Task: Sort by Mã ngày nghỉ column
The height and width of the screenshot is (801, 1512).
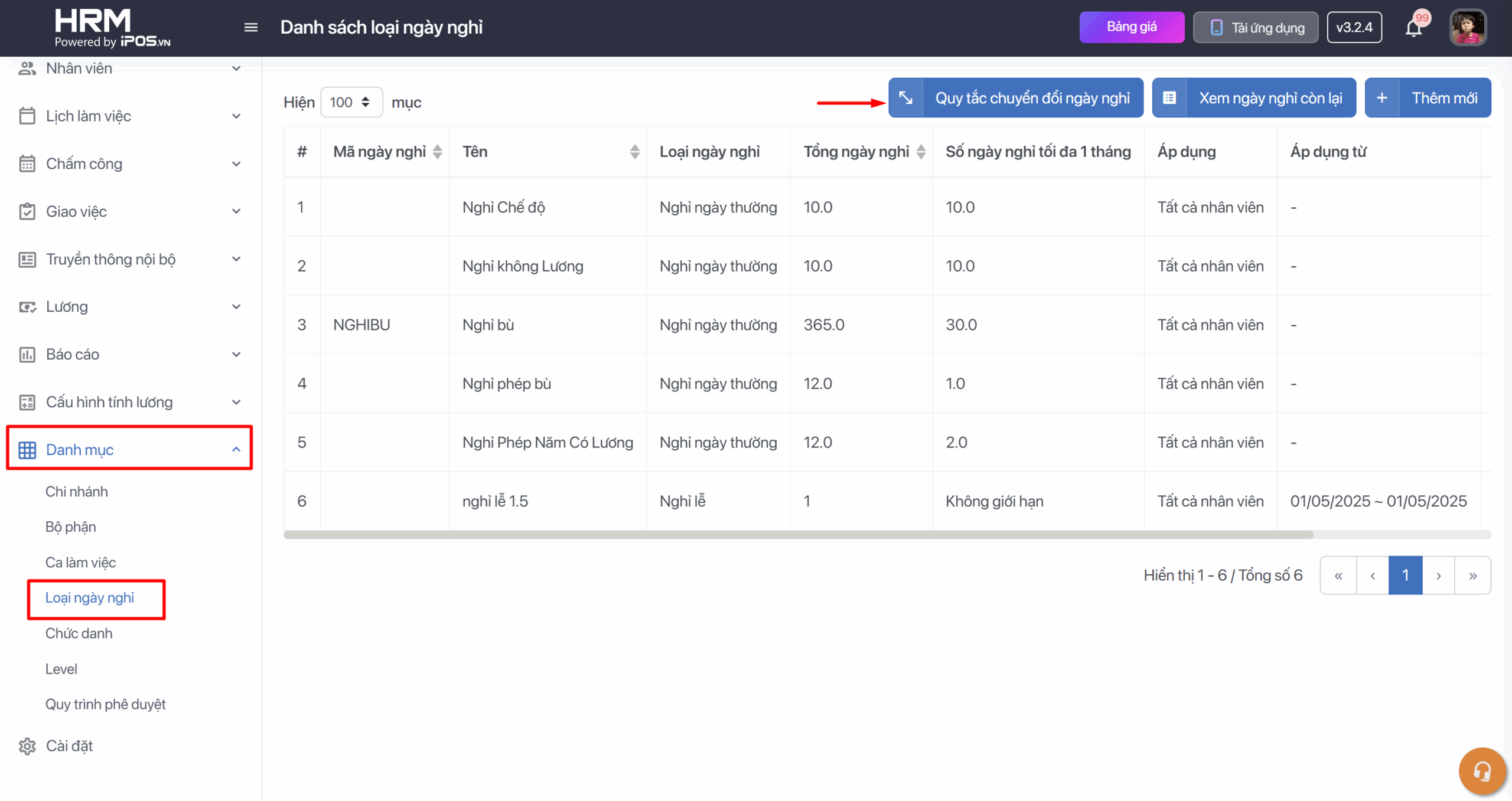Action: (x=437, y=152)
